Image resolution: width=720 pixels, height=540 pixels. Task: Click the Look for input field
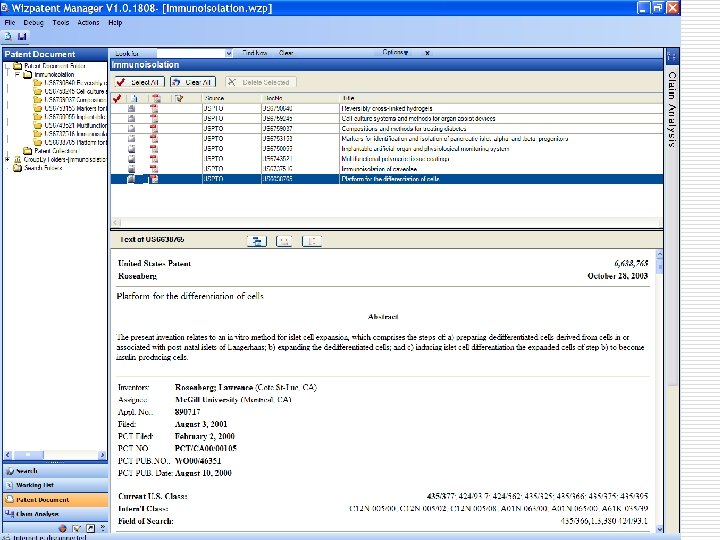[x=191, y=53]
